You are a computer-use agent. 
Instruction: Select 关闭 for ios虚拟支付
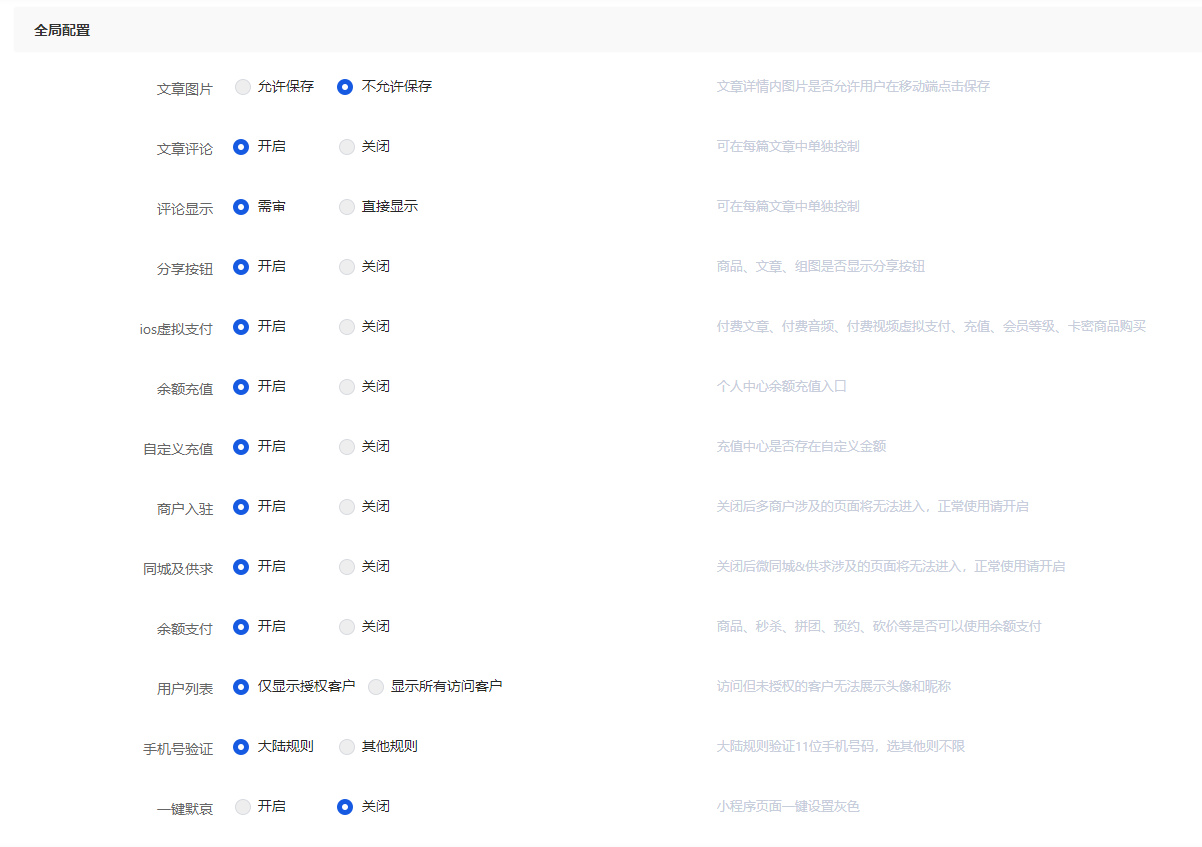pyautogui.click(x=347, y=327)
